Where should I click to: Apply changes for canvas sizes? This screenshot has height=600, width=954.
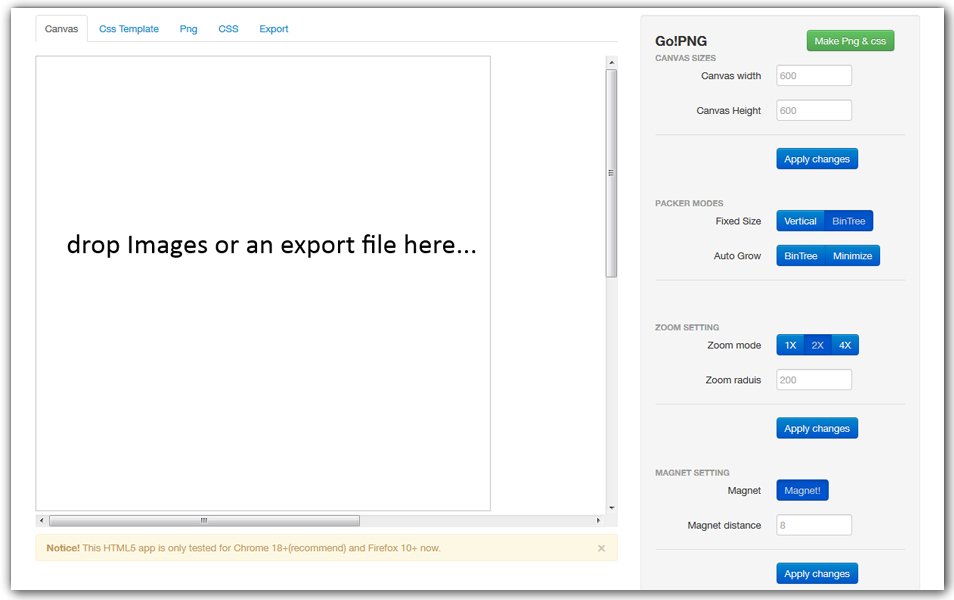[817, 159]
